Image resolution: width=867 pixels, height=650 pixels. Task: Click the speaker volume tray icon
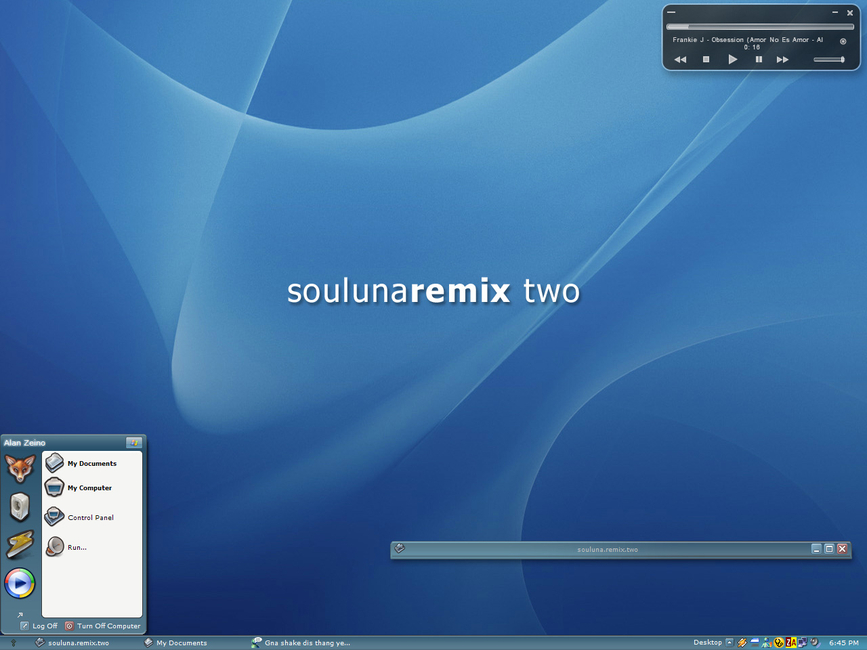[815, 642]
